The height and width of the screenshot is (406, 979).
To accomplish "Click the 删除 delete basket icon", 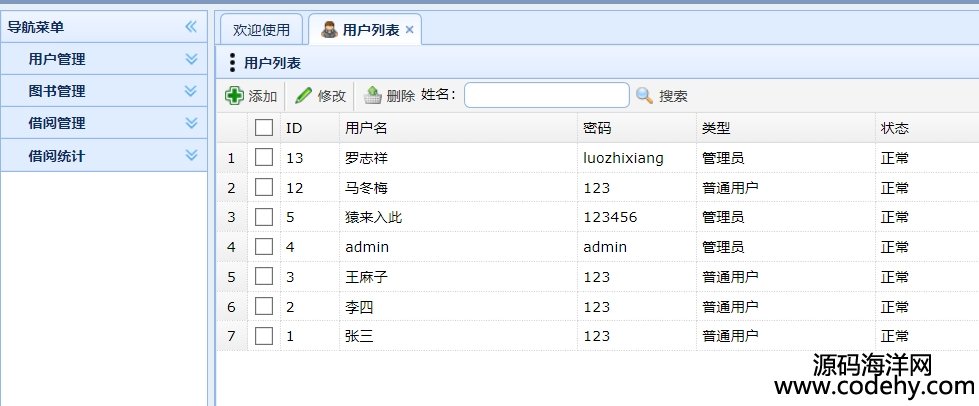I will click(373, 96).
